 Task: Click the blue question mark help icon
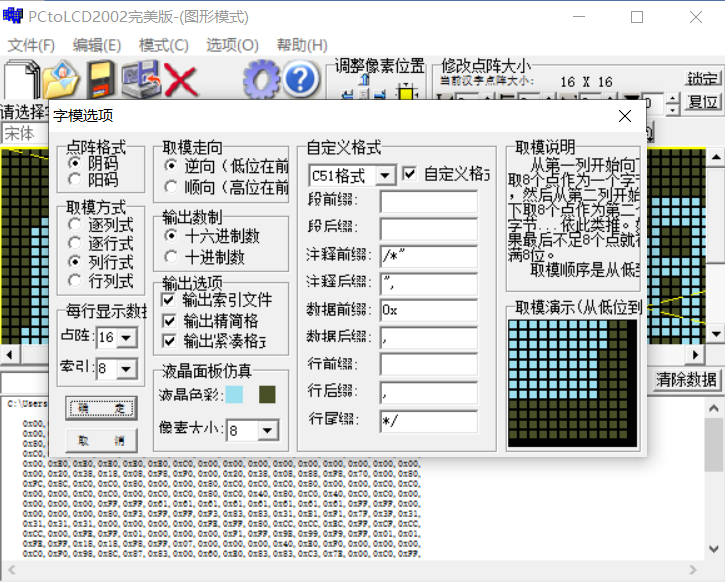300,79
